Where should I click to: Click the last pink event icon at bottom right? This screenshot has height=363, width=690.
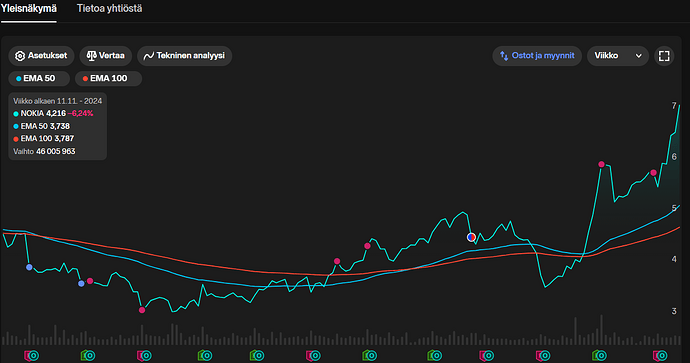pyautogui.click(x=660, y=356)
